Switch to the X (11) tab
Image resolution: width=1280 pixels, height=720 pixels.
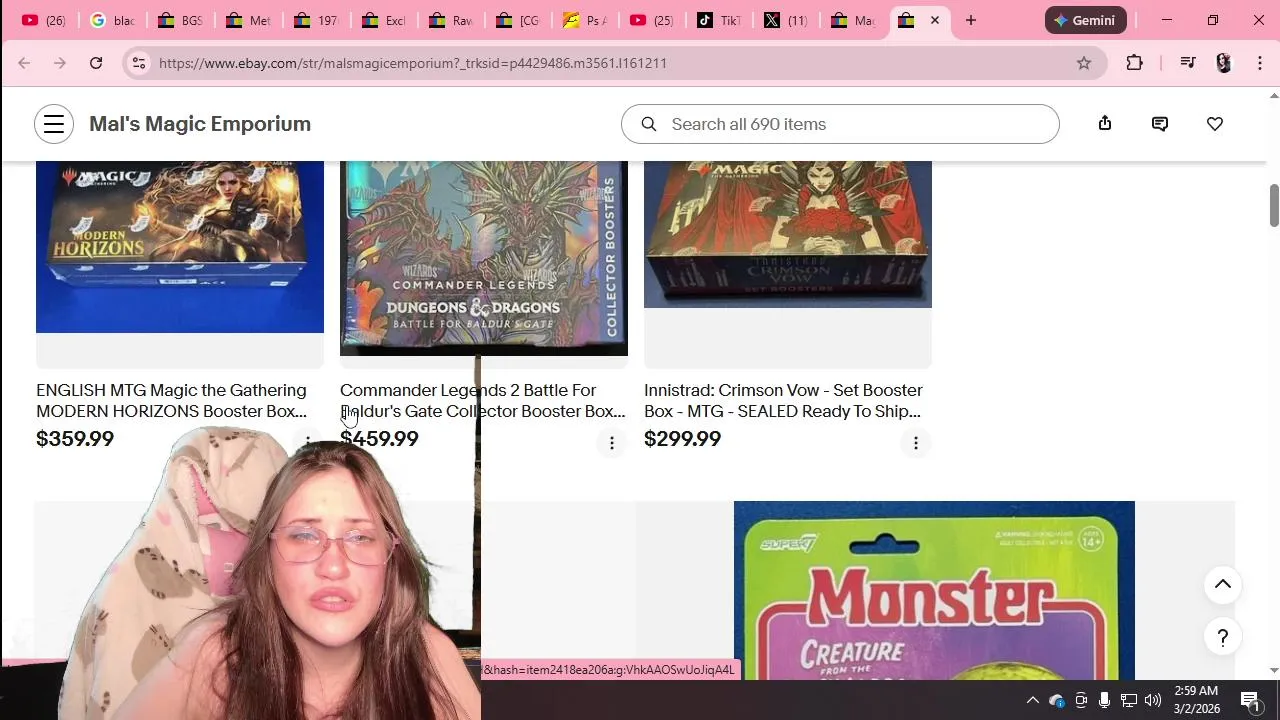click(786, 20)
